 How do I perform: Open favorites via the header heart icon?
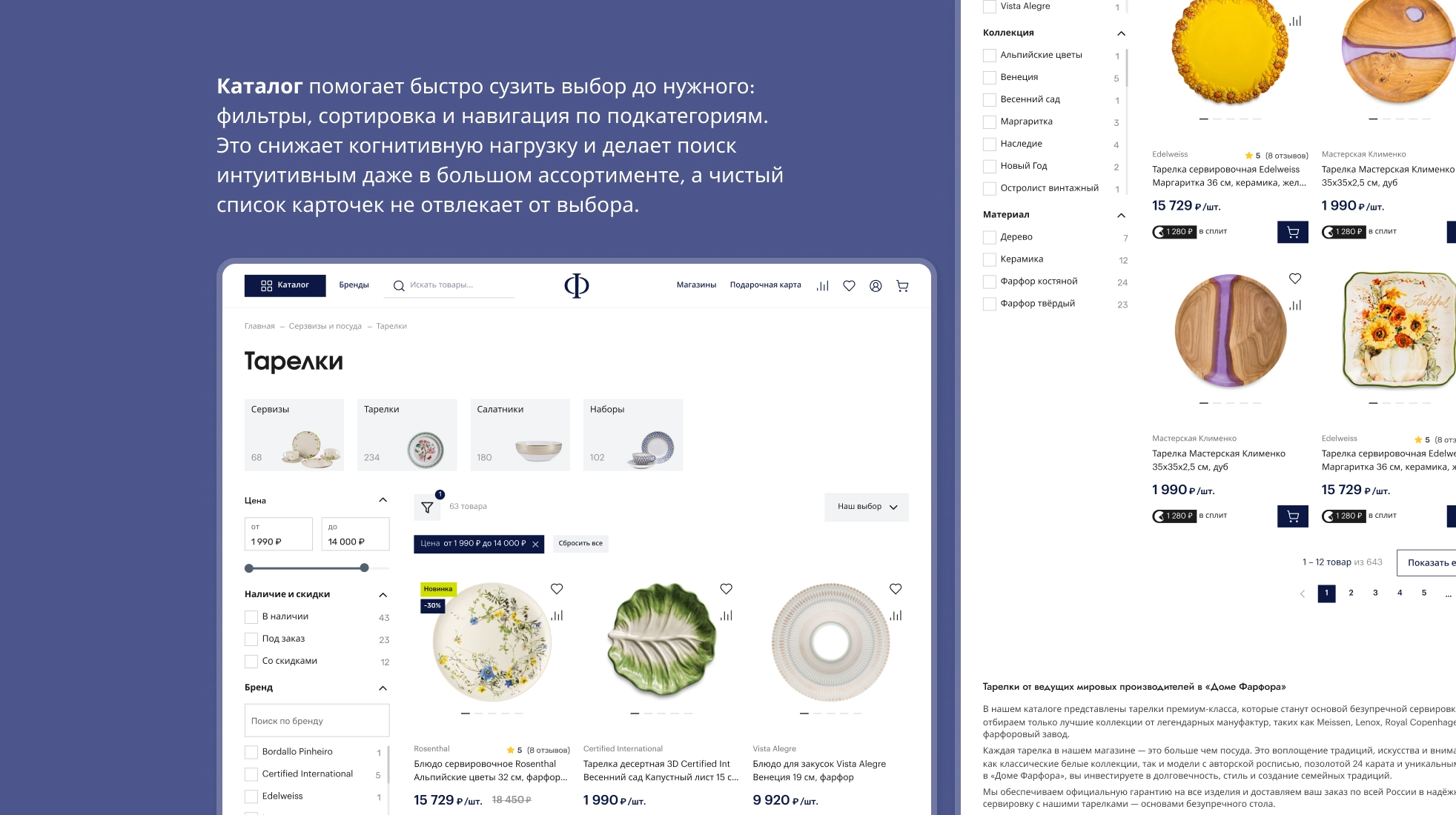[x=849, y=286]
